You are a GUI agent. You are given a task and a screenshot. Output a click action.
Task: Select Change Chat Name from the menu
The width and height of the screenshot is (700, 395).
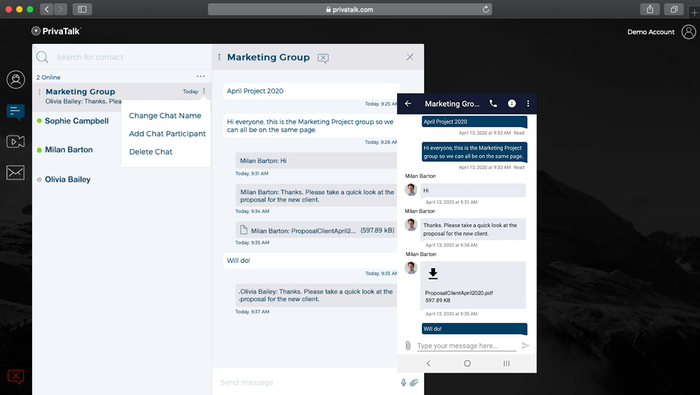pos(165,116)
